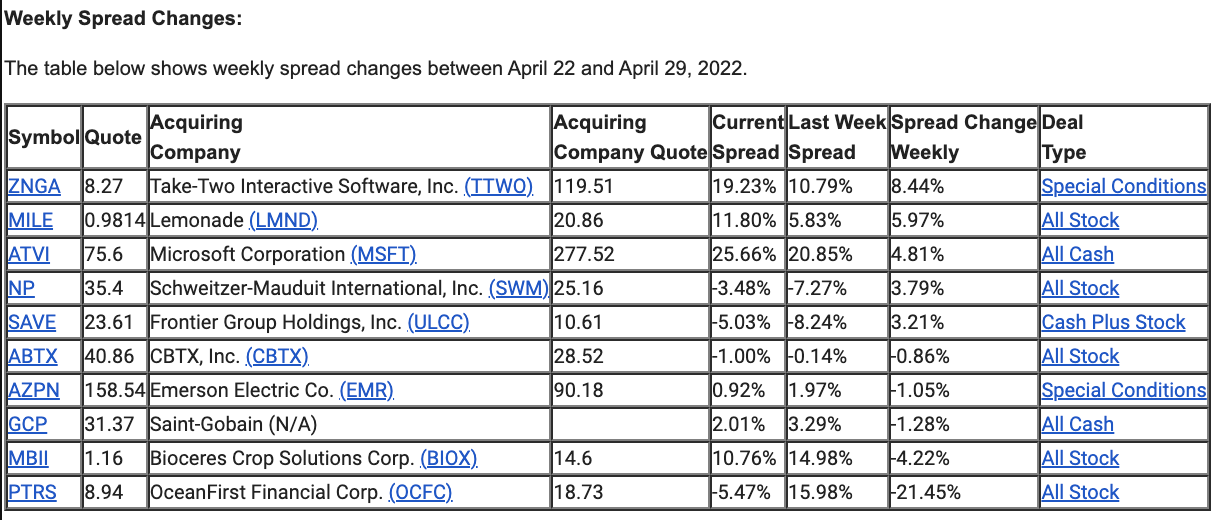Open the (MSFT) Microsoft ticker link
This screenshot has width=1214, height=520.
coord(383,255)
